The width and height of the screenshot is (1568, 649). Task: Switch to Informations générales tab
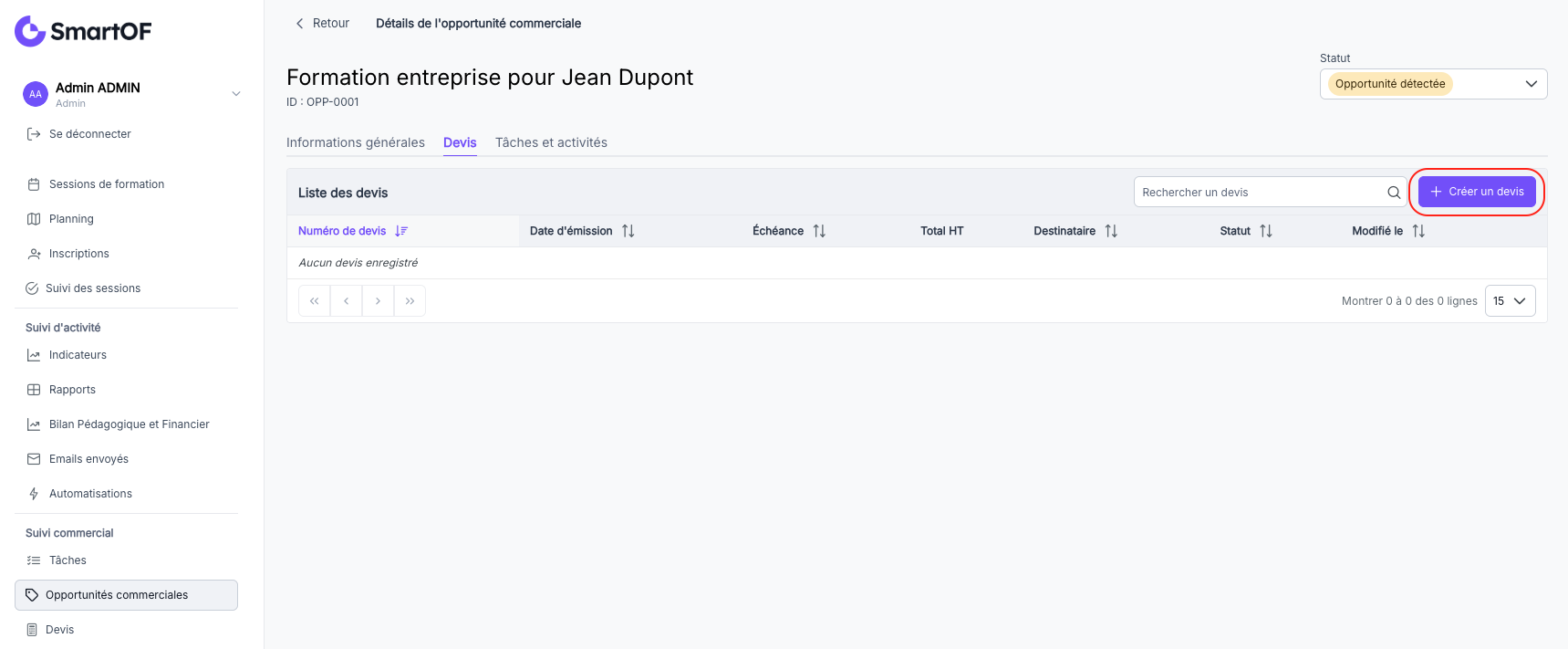tap(356, 142)
